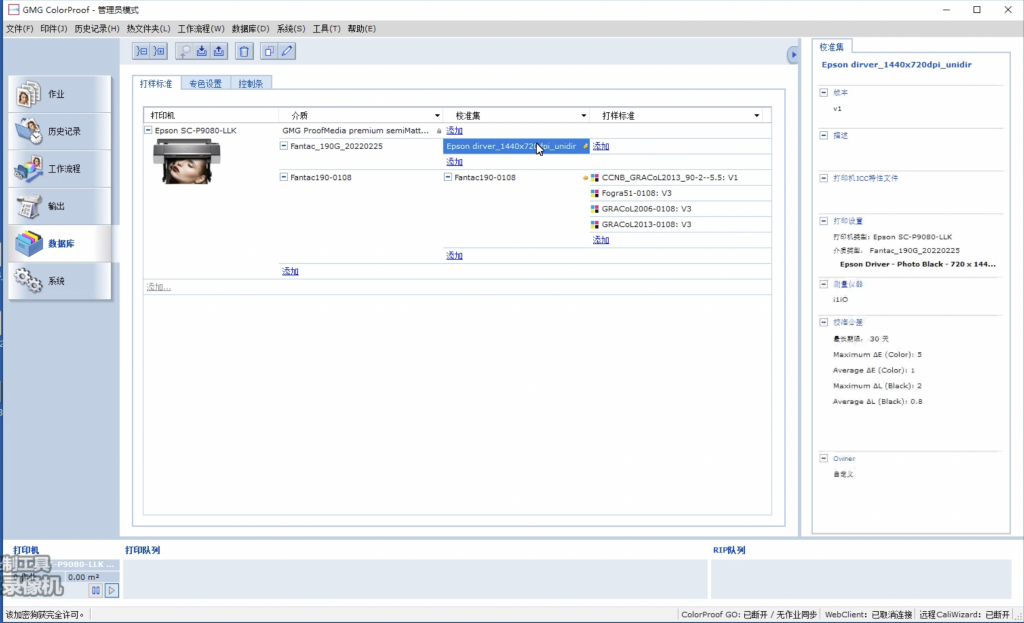
Task: Open the 作业 jobs sidebar section
Action: (59, 94)
